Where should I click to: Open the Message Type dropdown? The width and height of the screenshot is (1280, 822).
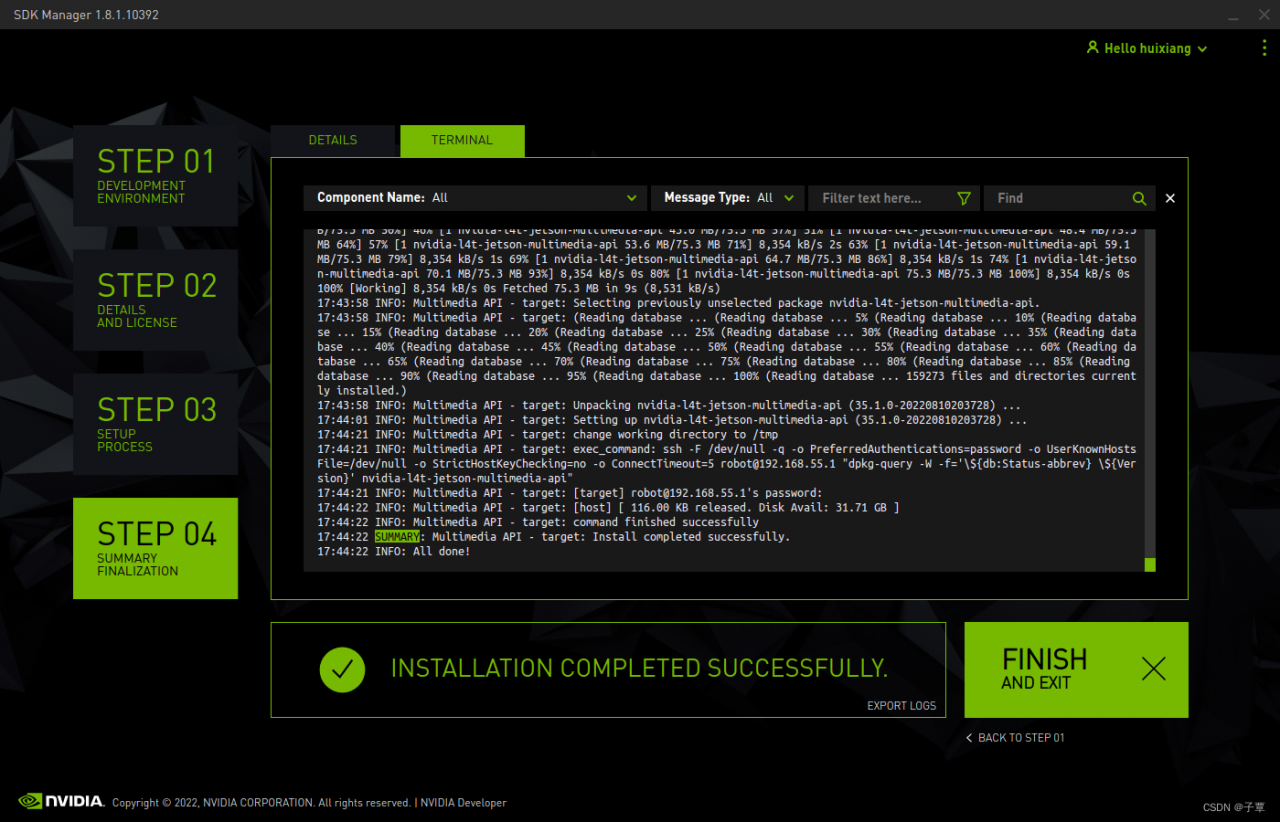point(728,198)
